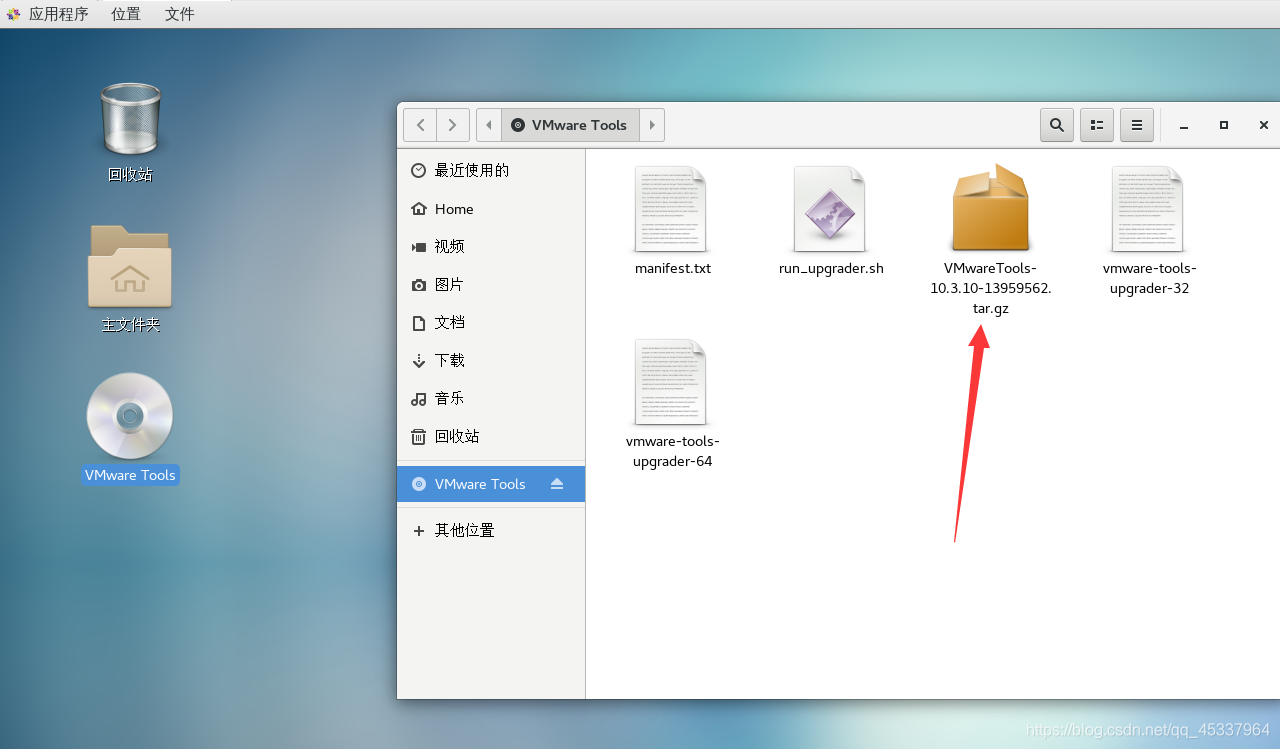Open the Places menu in top bar
This screenshot has height=749, width=1280.
(126, 14)
